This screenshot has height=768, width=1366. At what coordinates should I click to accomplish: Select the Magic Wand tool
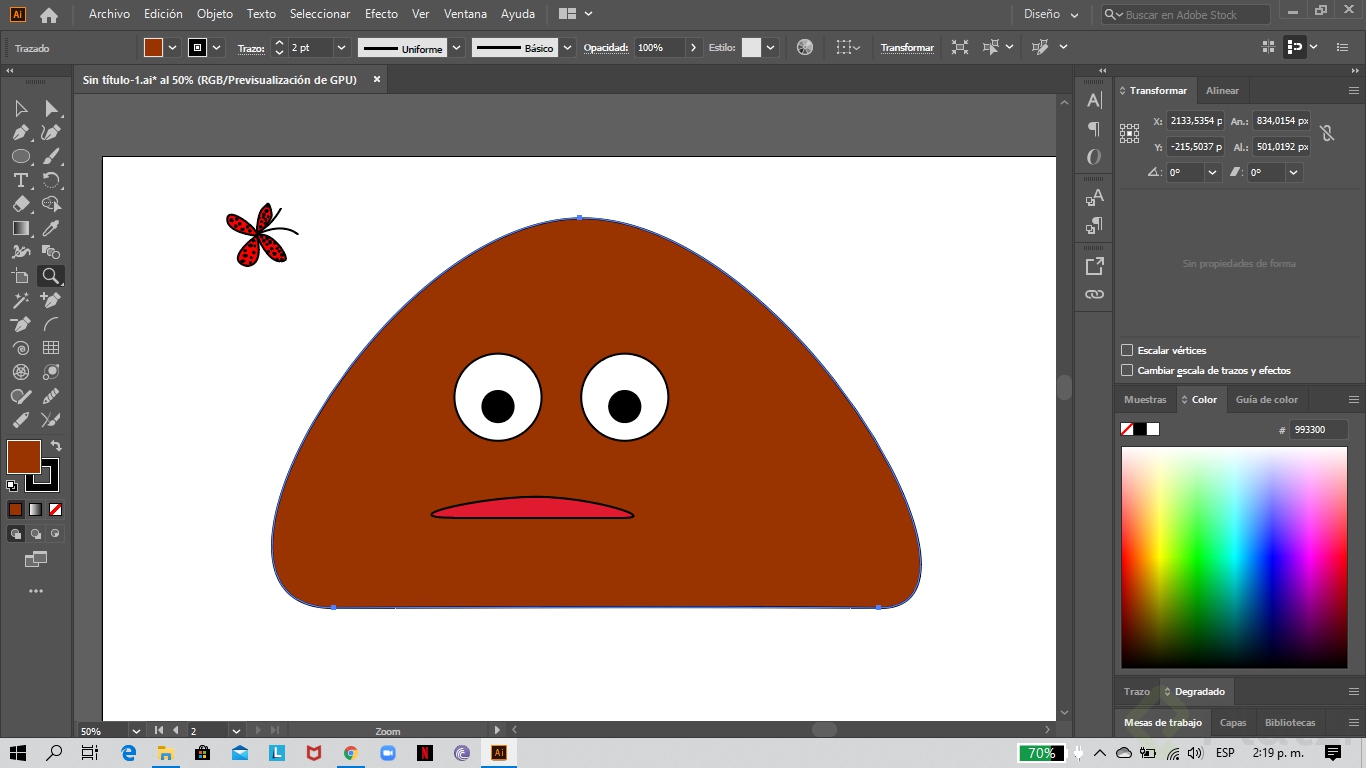[x=21, y=300]
